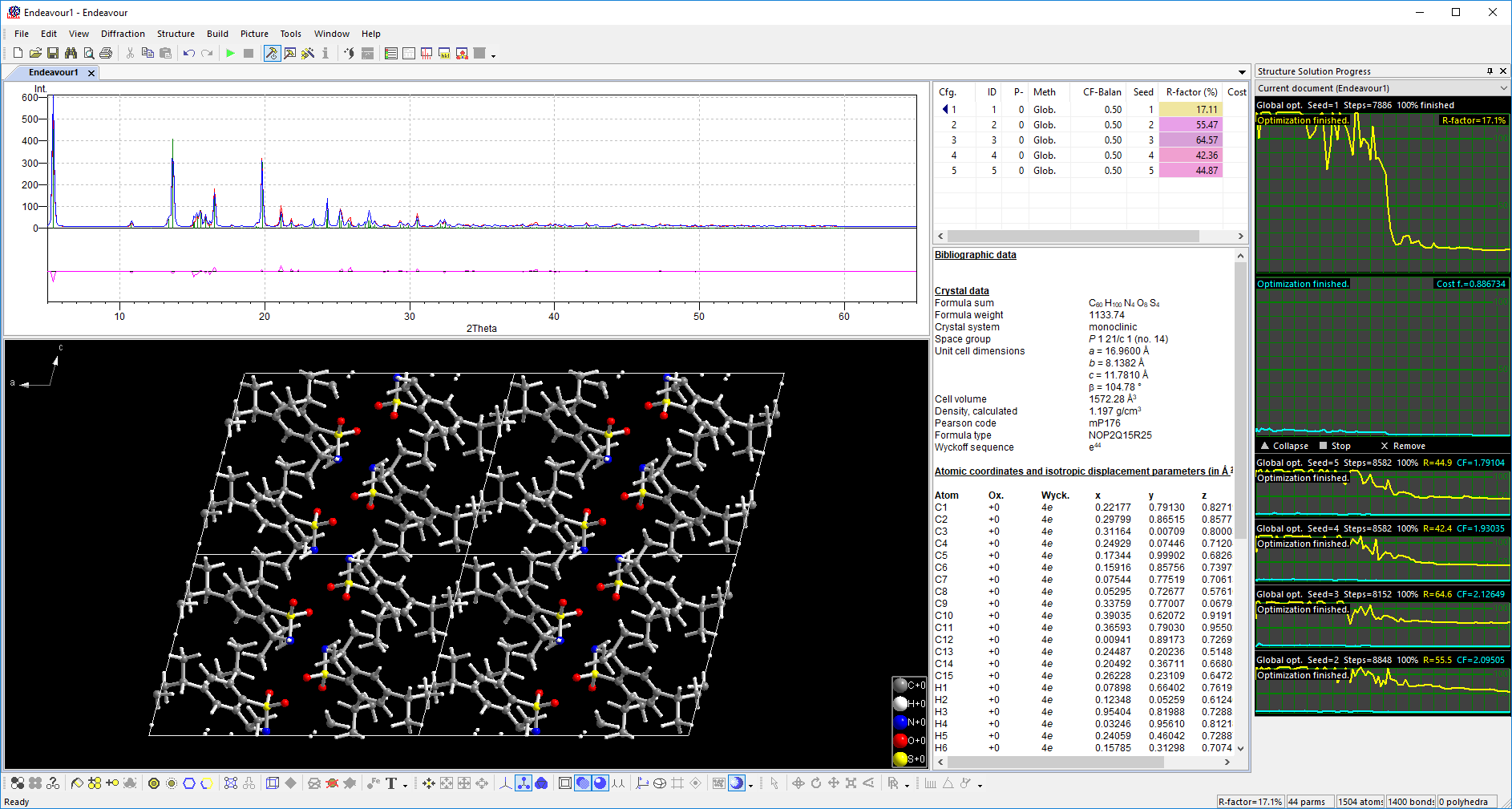Image resolution: width=1512 pixels, height=809 pixels.
Task: Open the Current document (Endeavour1) dropdown
Action: (x=1502, y=88)
